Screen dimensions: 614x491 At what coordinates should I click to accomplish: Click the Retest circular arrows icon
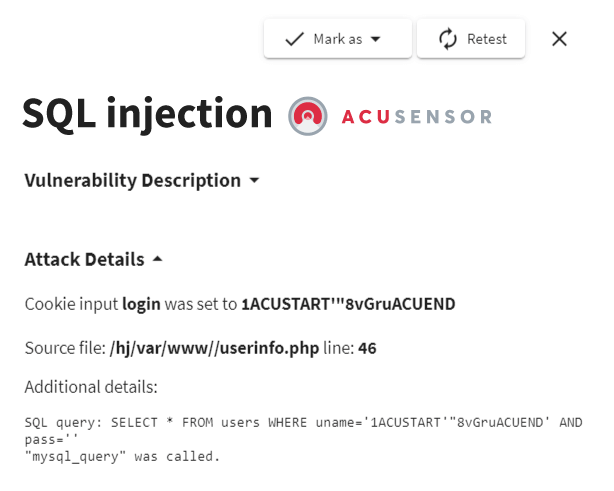449,39
